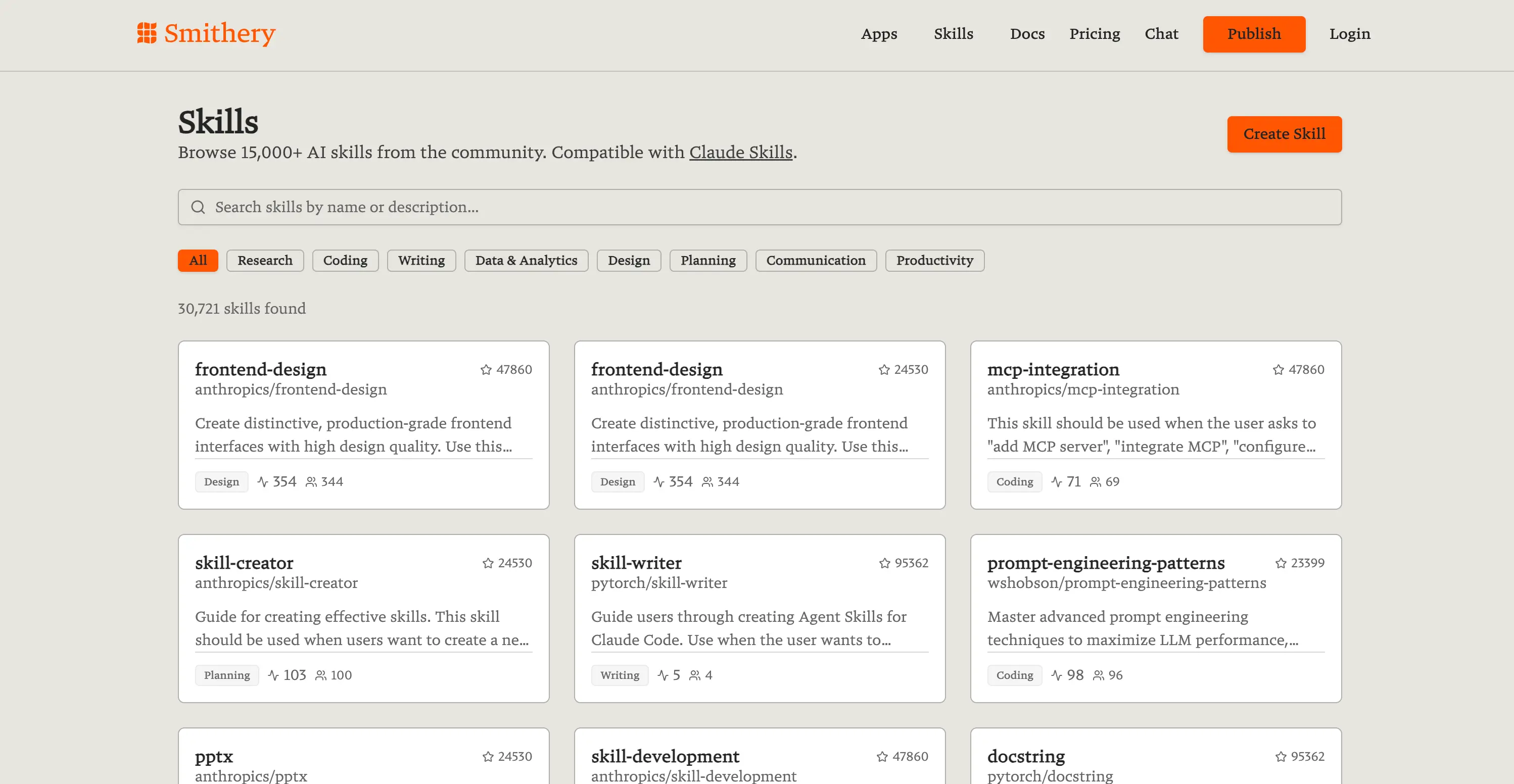Go to Docs in the header
This screenshot has height=784, width=1514.
1027,34
